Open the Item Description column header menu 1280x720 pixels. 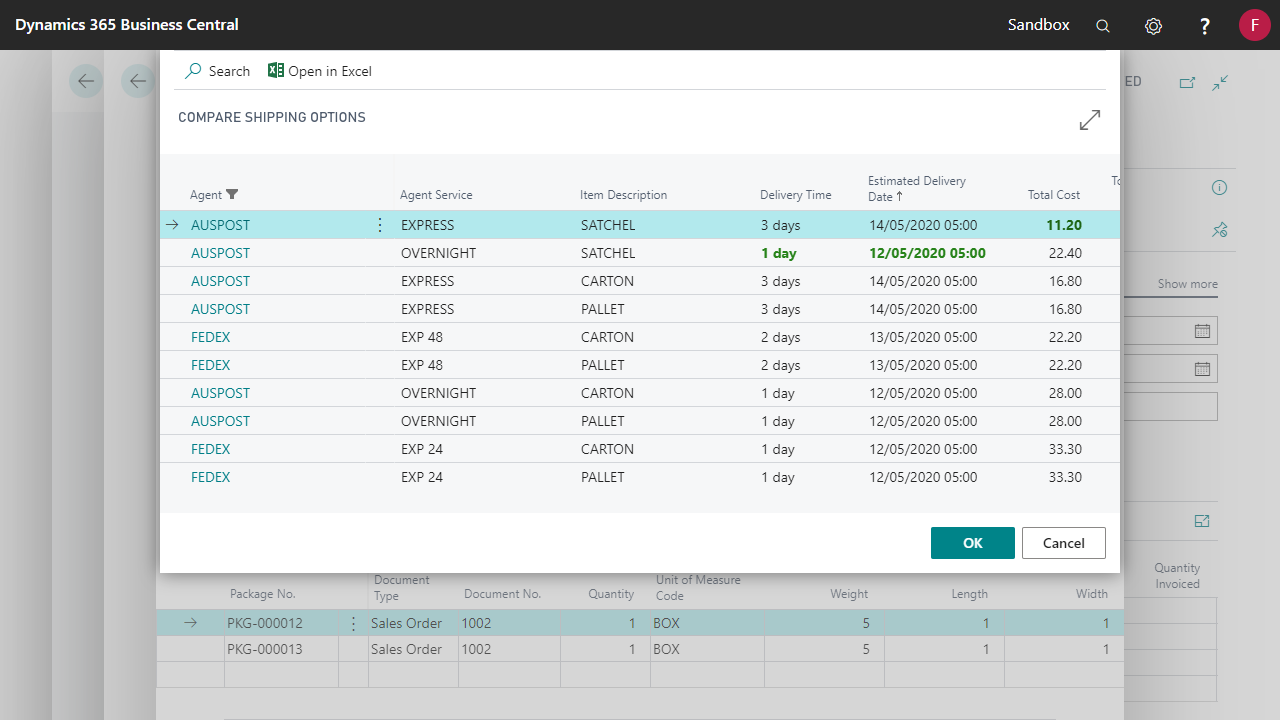point(623,195)
